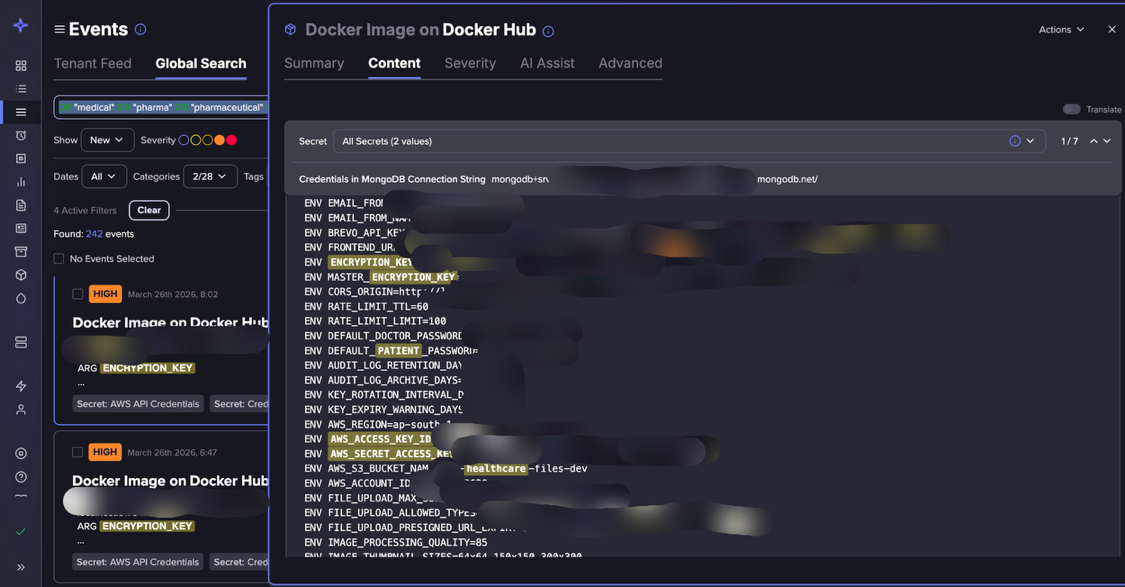Click hamburger menu icon beside Events title
The width and height of the screenshot is (1125, 587).
pos(60,29)
